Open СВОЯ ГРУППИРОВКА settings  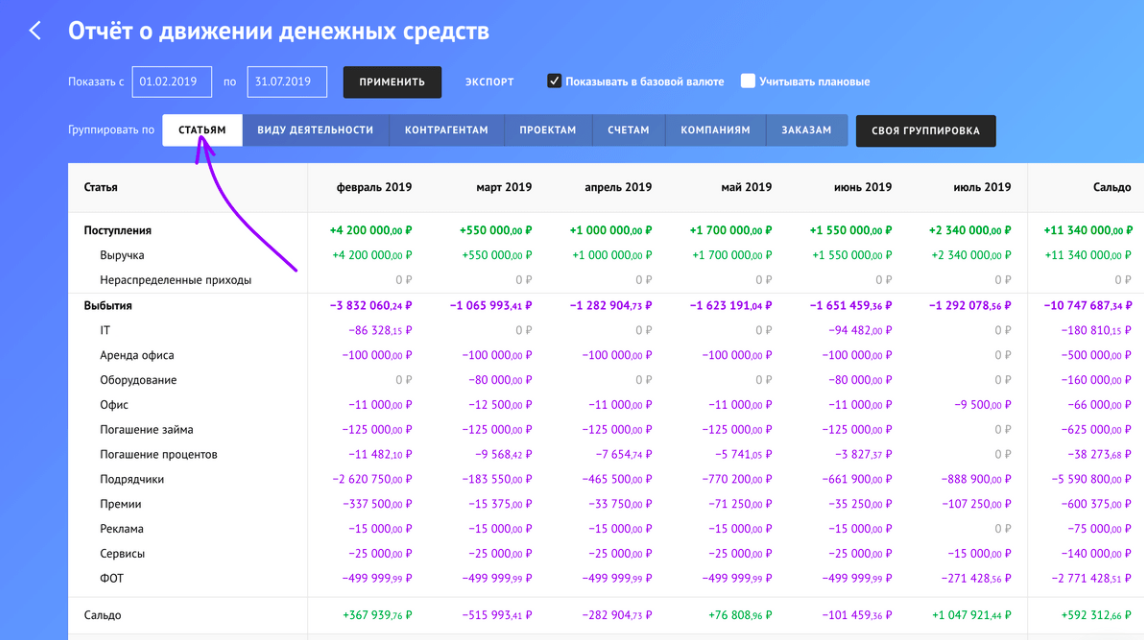click(925, 130)
